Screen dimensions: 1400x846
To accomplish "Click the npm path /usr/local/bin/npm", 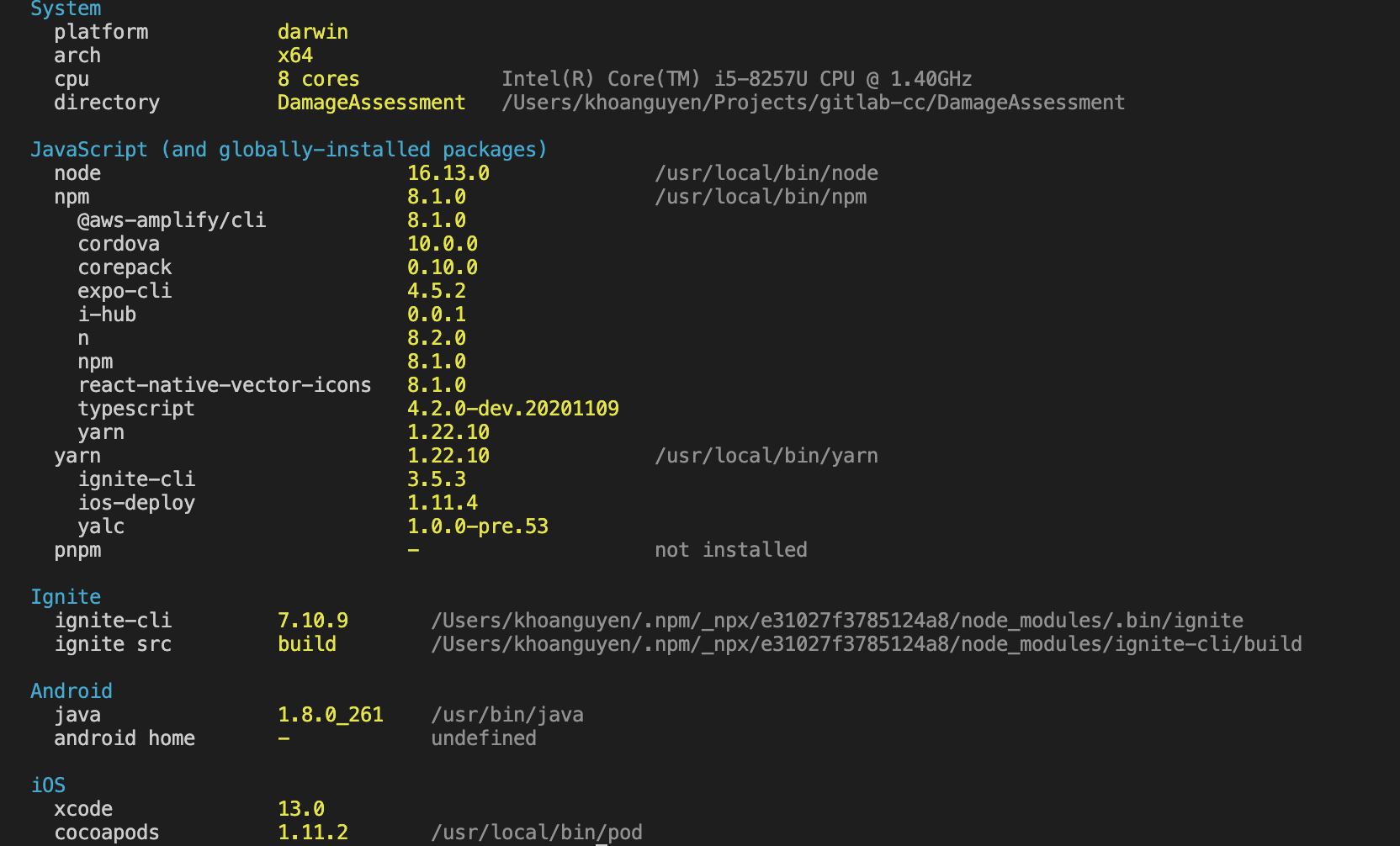I will pos(761,196).
